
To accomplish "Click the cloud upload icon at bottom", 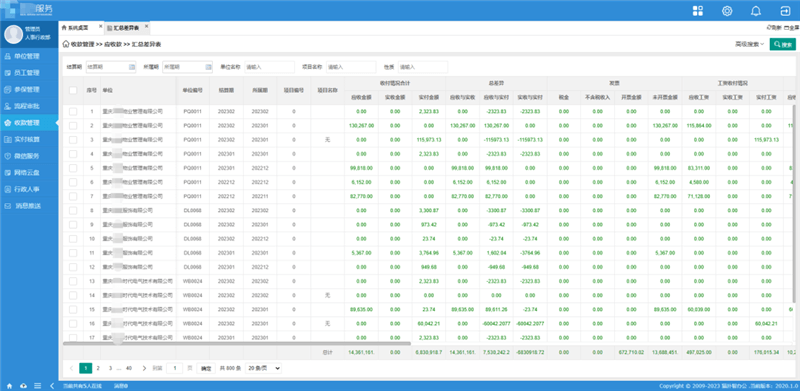I will tap(23, 386).
